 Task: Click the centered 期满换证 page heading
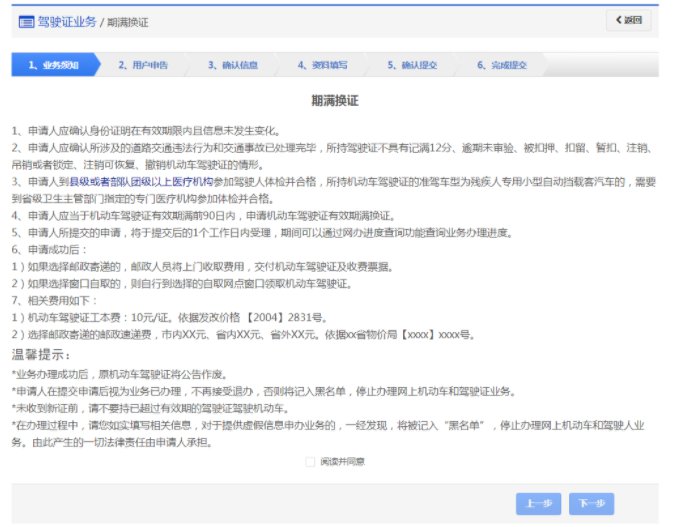point(335,101)
